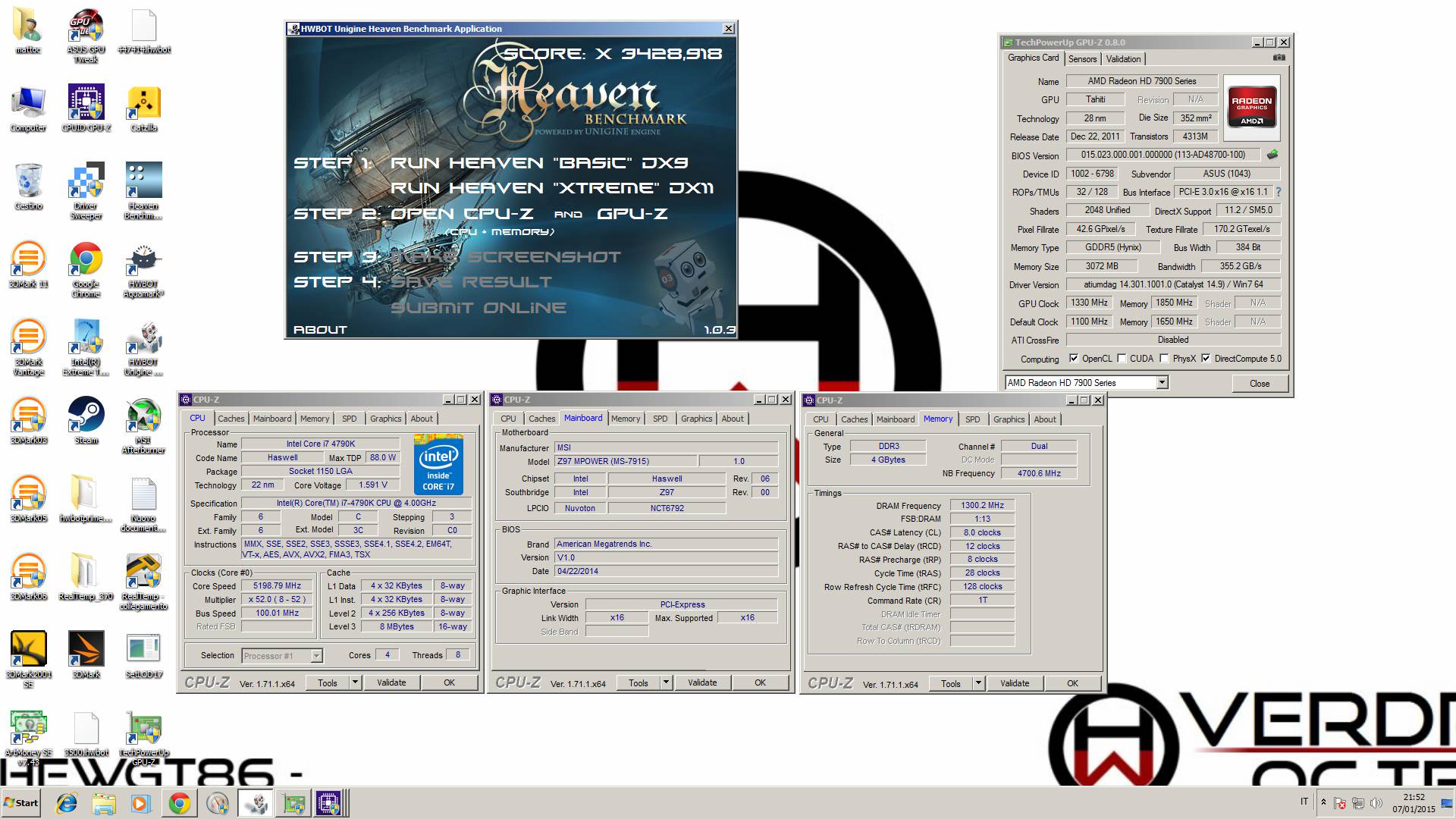Open Intel Extreme Tuning desktop icon

coord(86,347)
